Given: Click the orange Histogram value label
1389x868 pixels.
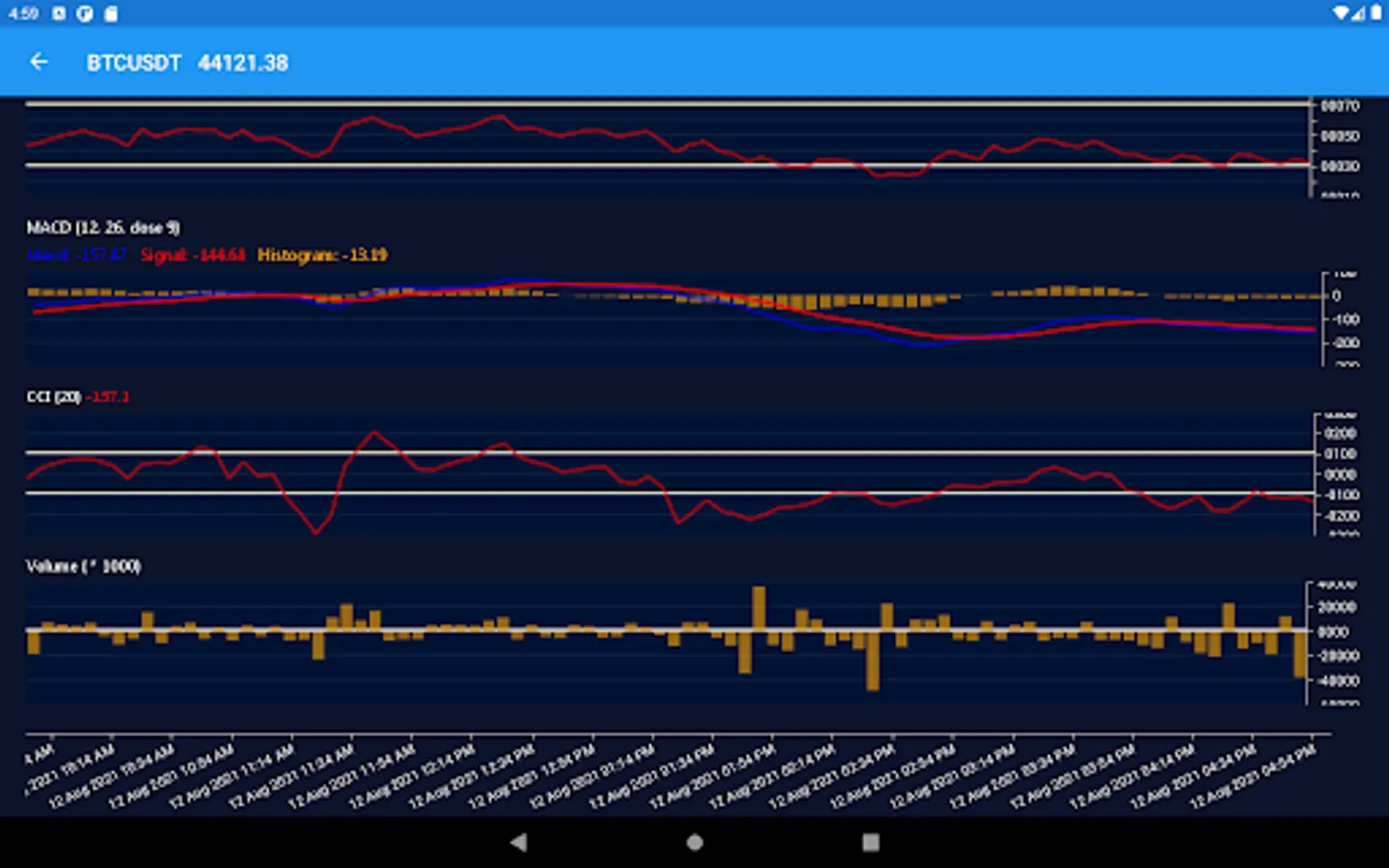Looking at the screenshot, I should [322, 255].
